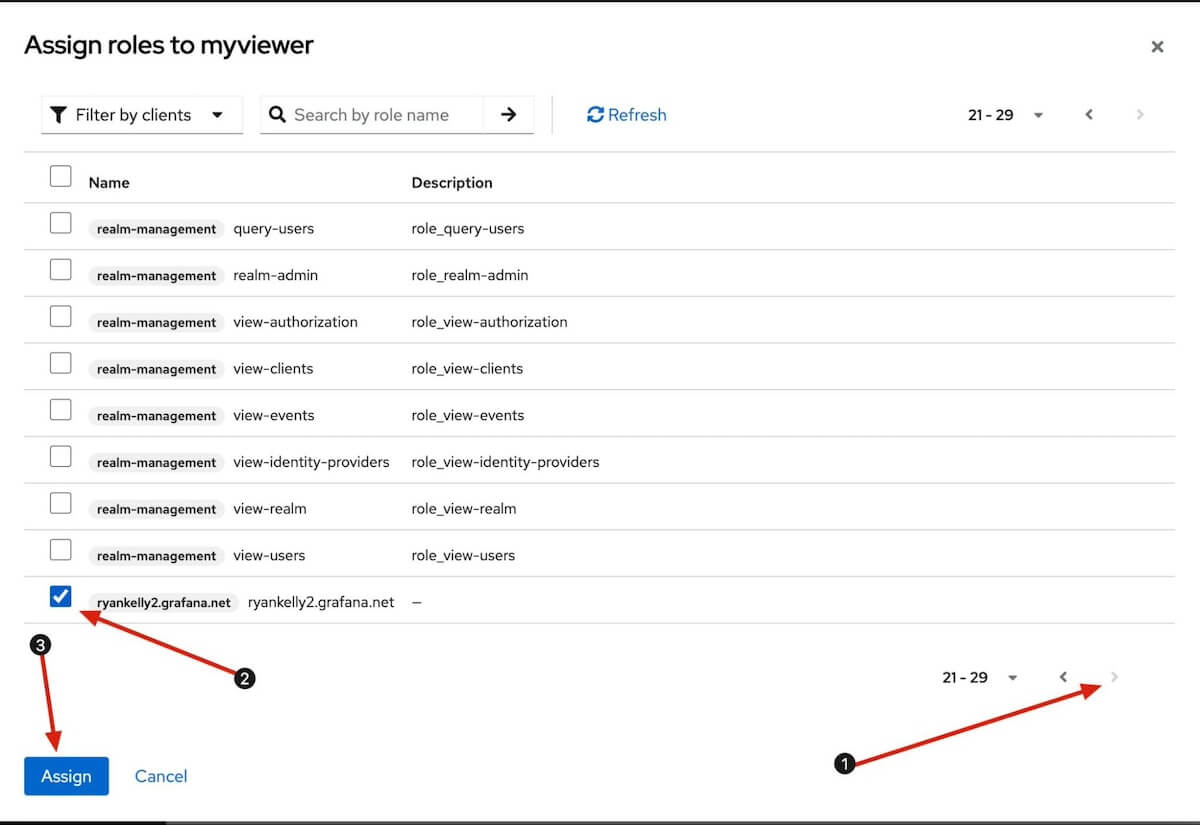Go to next page using top pagination
This screenshot has width=1200, height=825.
pos(1140,115)
